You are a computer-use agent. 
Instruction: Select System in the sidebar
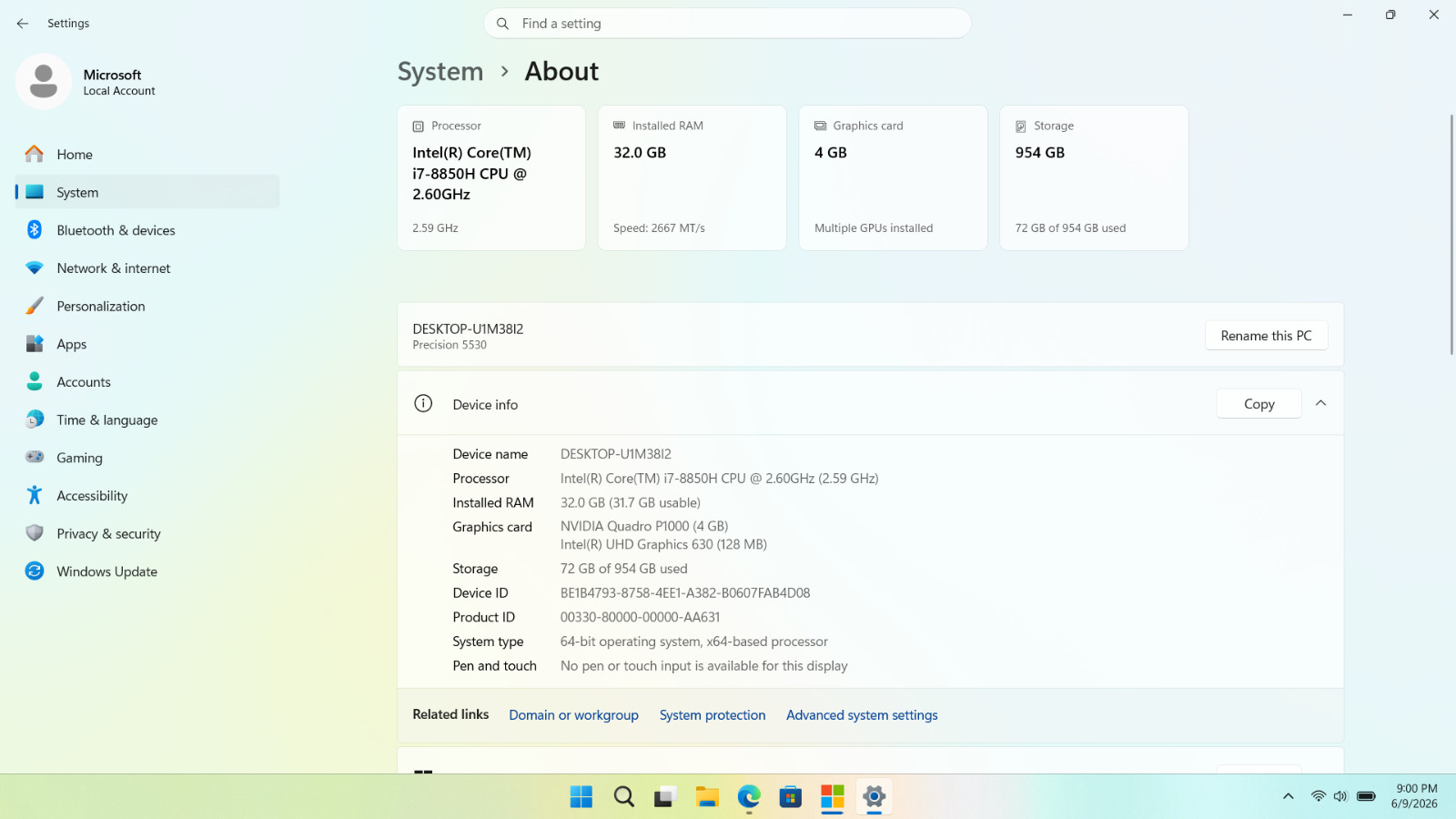[147, 192]
